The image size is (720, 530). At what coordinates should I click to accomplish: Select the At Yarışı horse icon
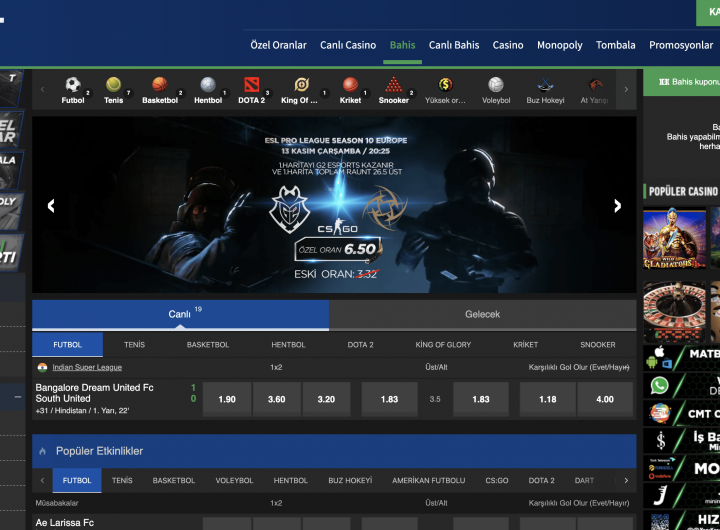pyautogui.click(x=595, y=85)
